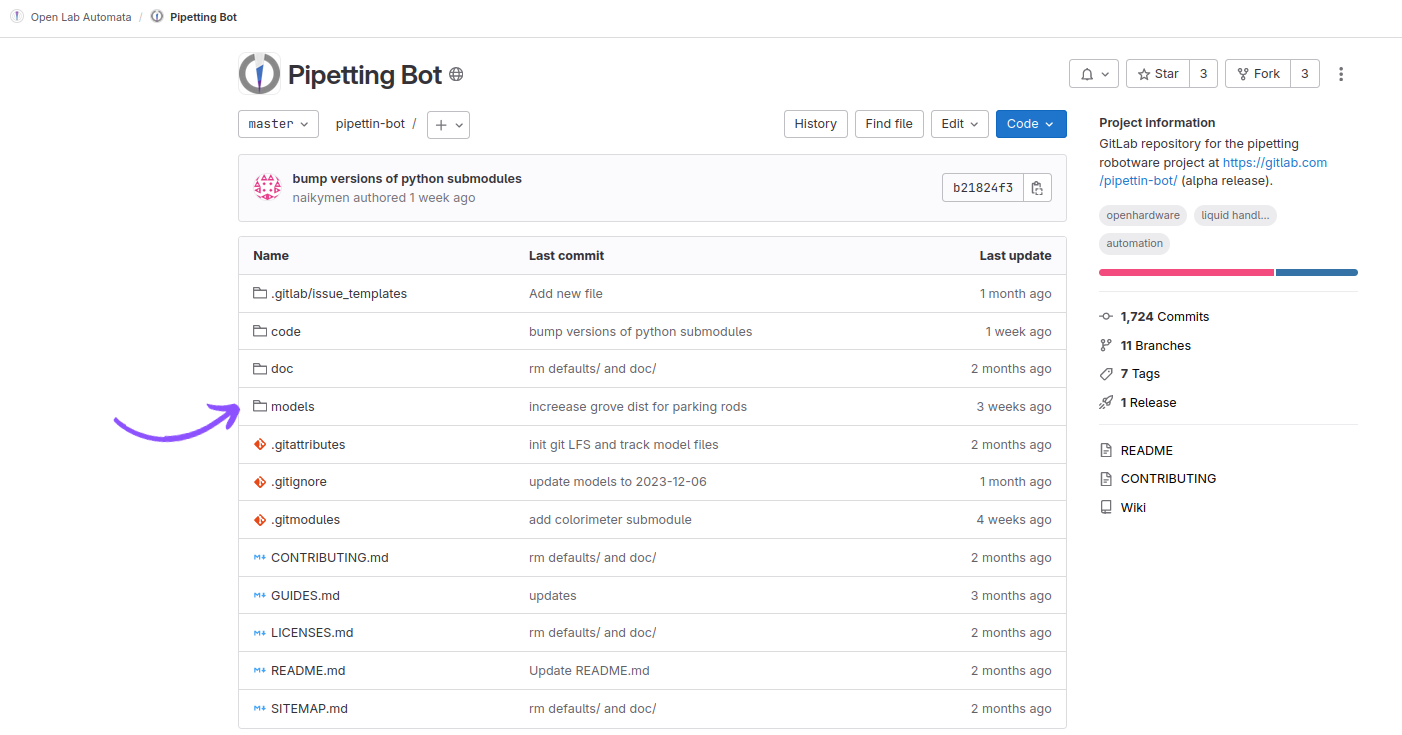The image size is (1402, 735).
Task: Open the Wiki sidebar link
Action: pyautogui.click(x=1133, y=507)
